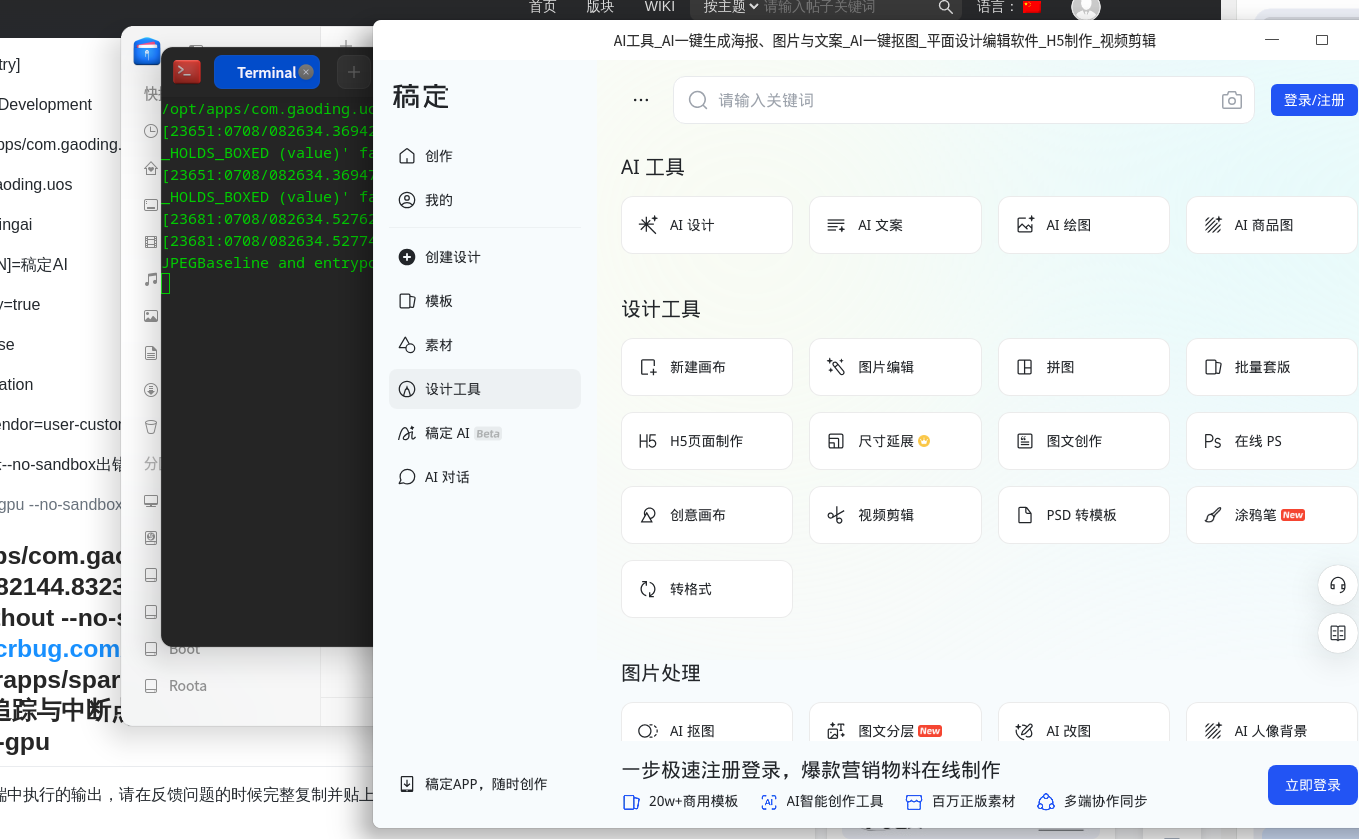Open the 涂鸦笔 tool

pyautogui.click(x=1272, y=515)
